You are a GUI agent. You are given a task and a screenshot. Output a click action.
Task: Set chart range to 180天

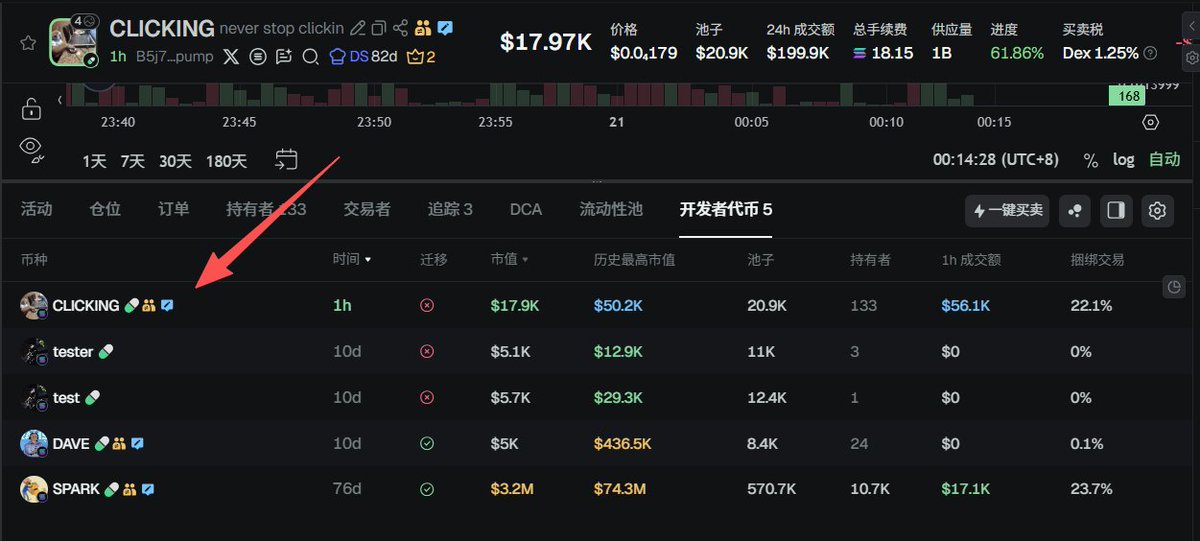coord(226,160)
